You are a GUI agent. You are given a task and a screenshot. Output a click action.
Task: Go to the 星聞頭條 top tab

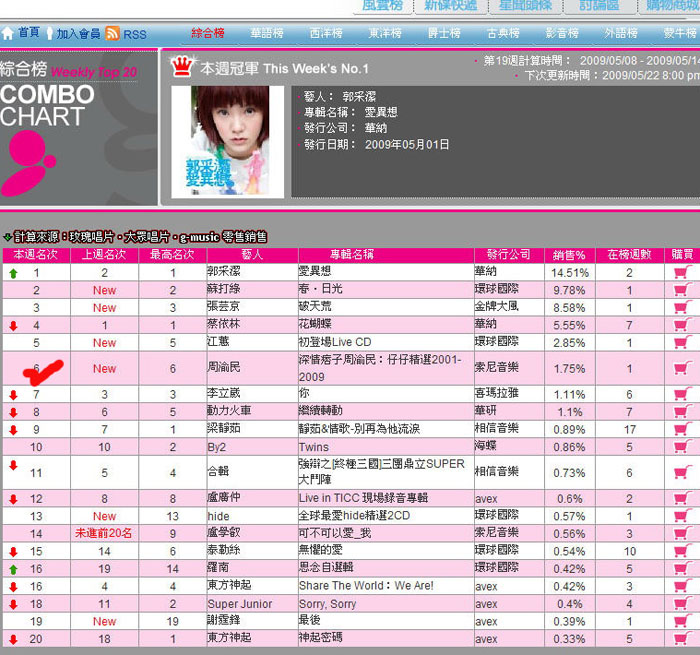coord(525,6)
